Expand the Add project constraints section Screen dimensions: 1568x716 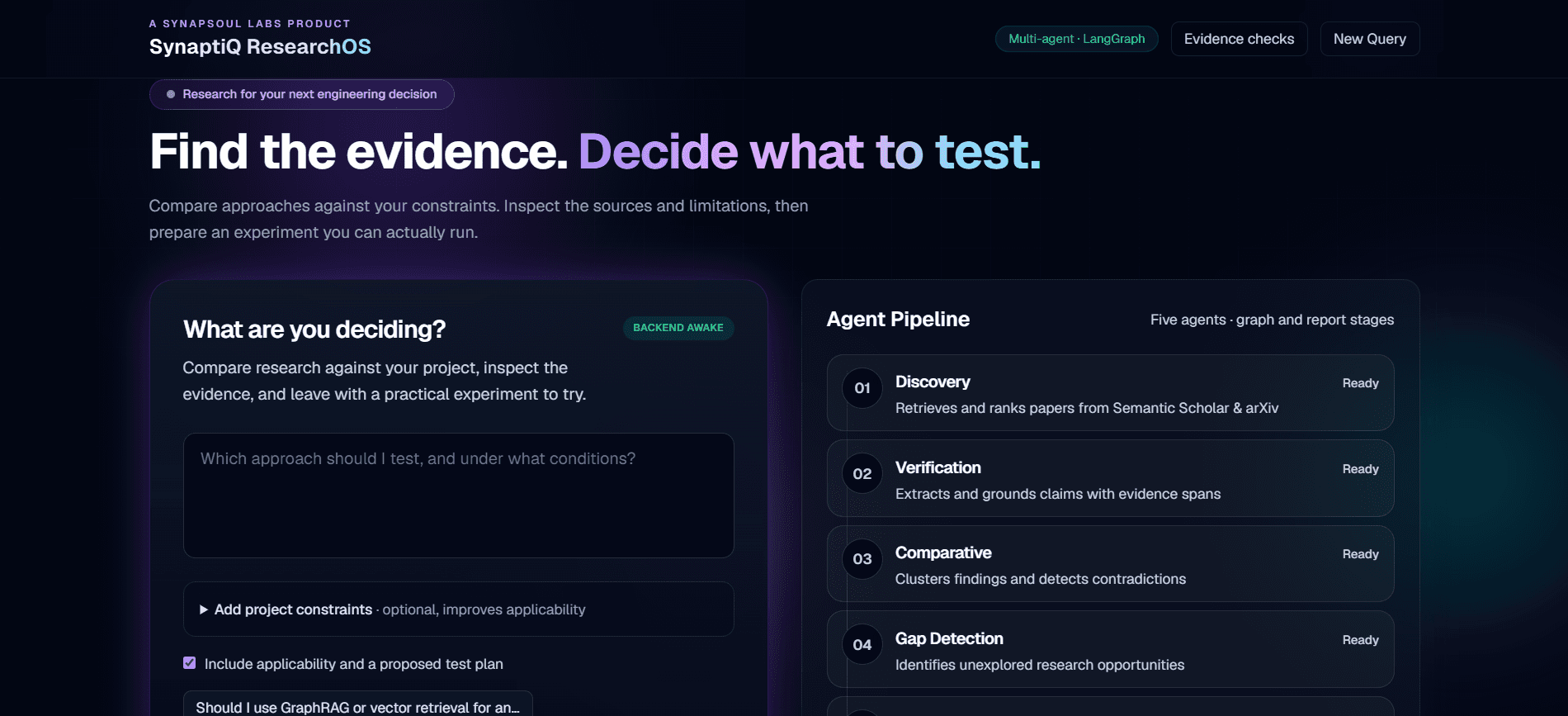pyautogui.click(x=459, y=609)
